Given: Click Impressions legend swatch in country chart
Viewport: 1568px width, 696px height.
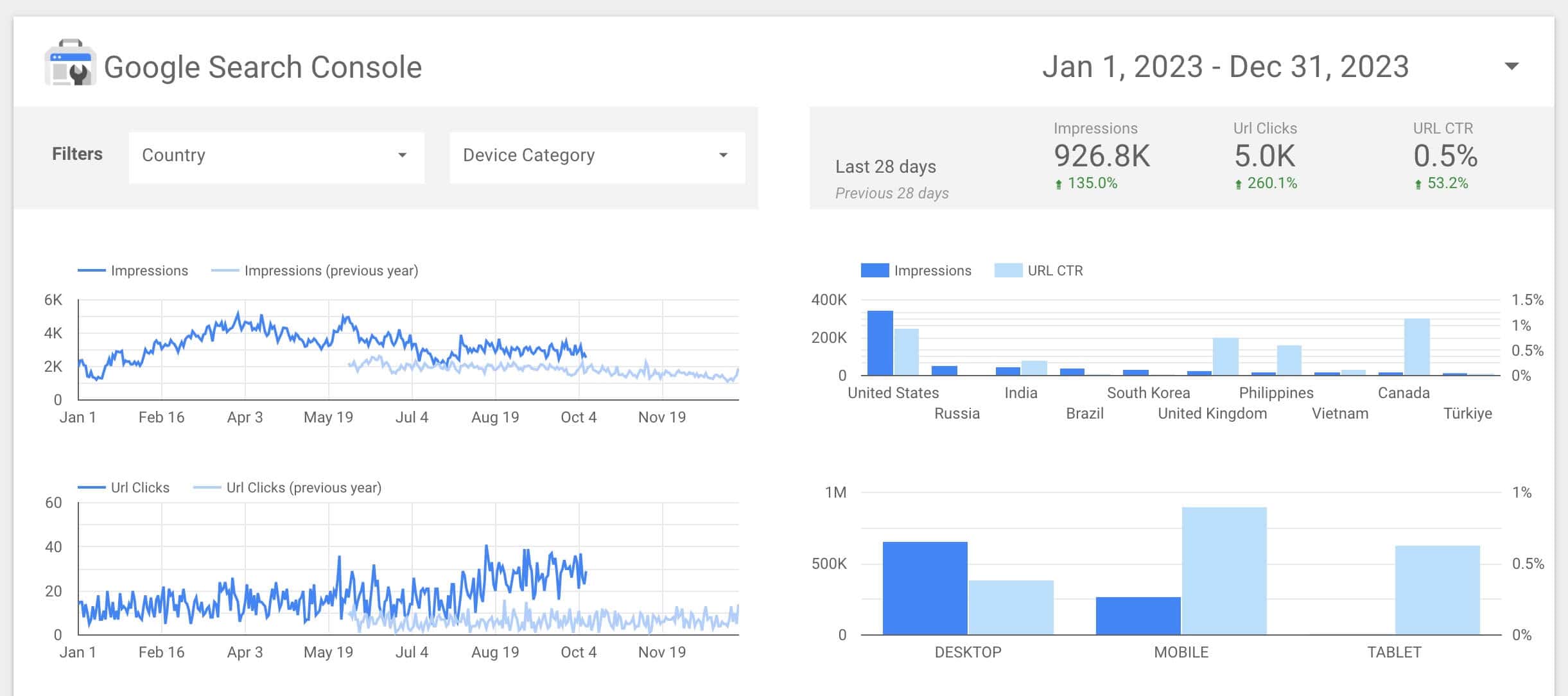Looking at the screenshot, I should tap(875, 270).
